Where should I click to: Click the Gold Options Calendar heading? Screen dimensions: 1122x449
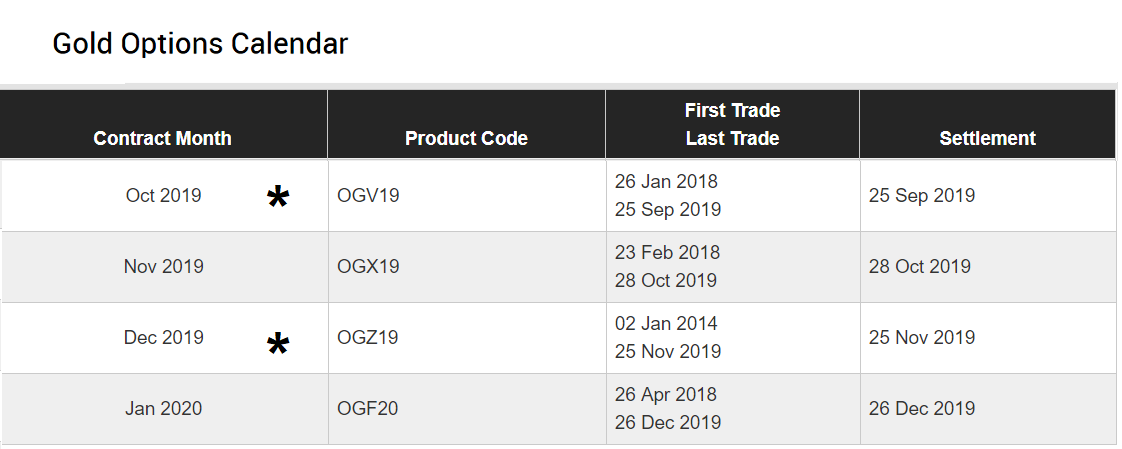tap(200, 44)
